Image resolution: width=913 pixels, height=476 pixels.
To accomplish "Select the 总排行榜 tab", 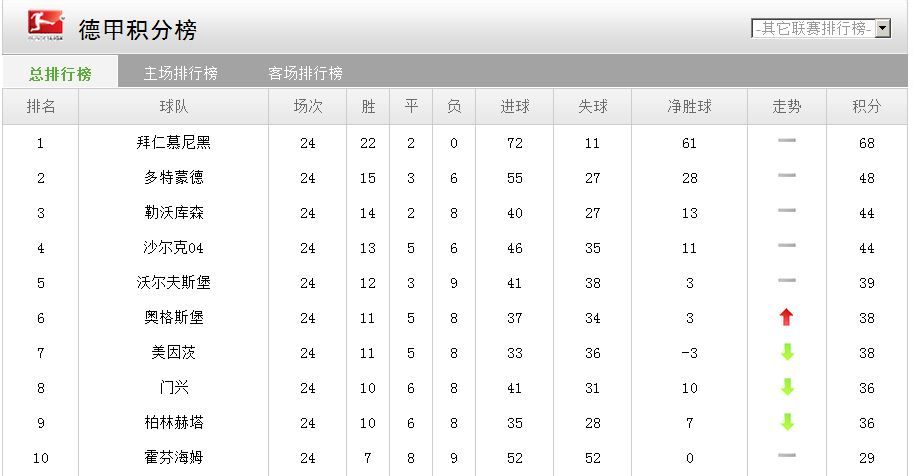I will [x=60, y=73].
